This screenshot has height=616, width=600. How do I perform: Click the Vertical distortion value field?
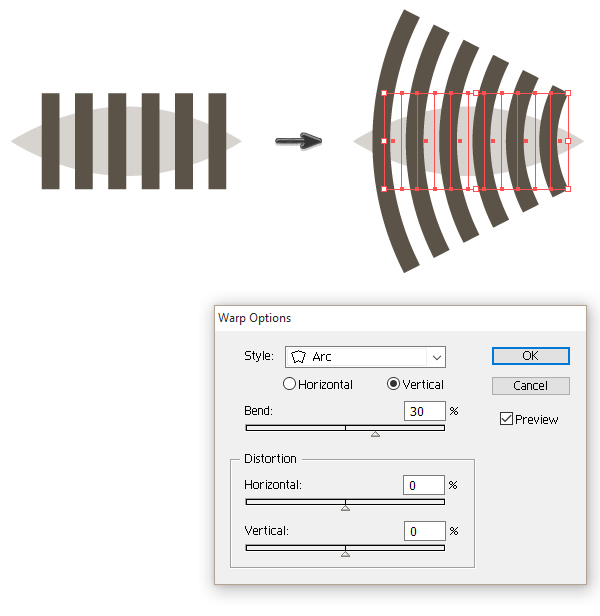[424, 531]
